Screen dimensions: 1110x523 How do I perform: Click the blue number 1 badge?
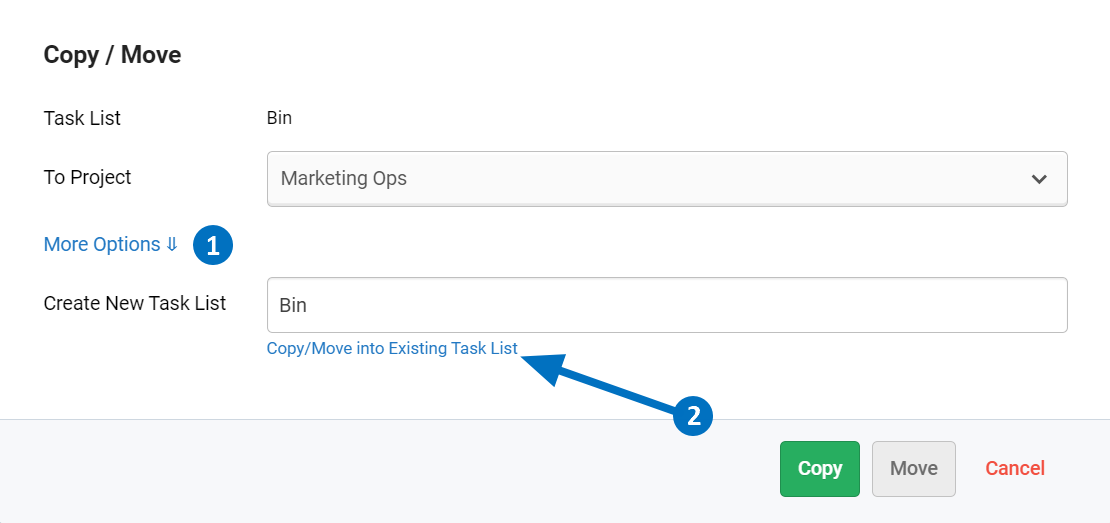pos(213,245)
